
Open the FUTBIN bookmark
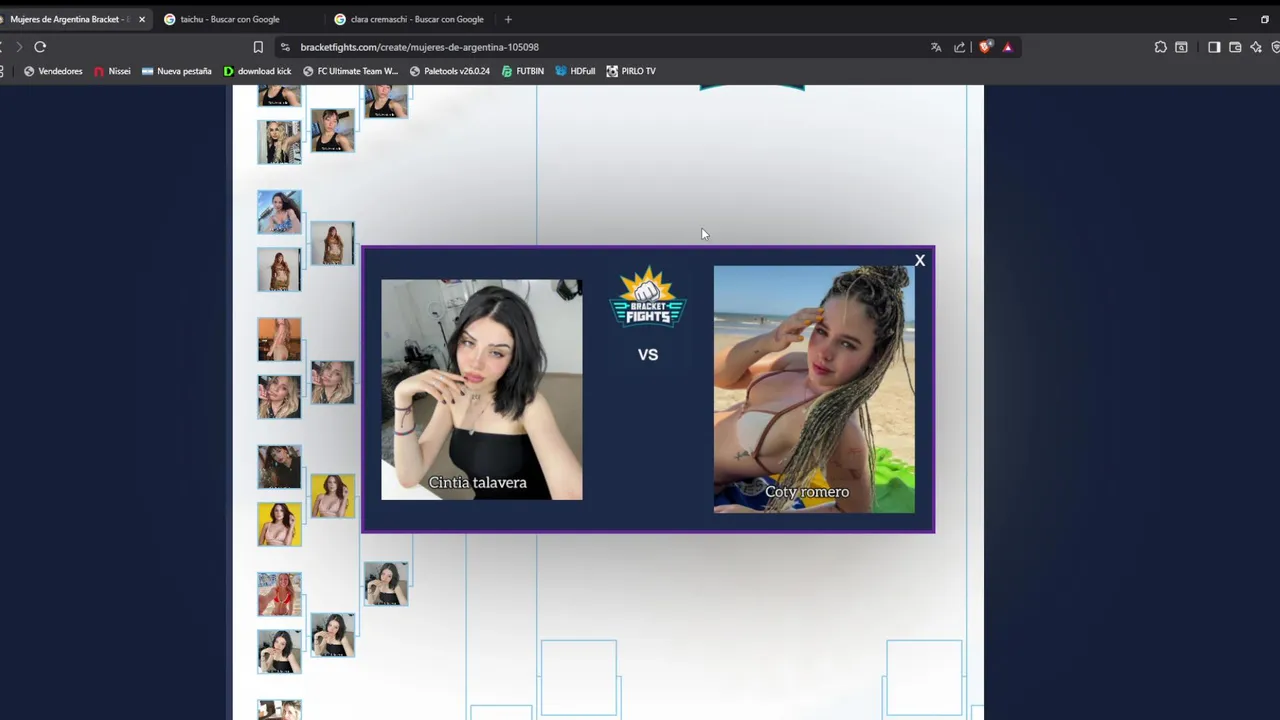point(523,71)
